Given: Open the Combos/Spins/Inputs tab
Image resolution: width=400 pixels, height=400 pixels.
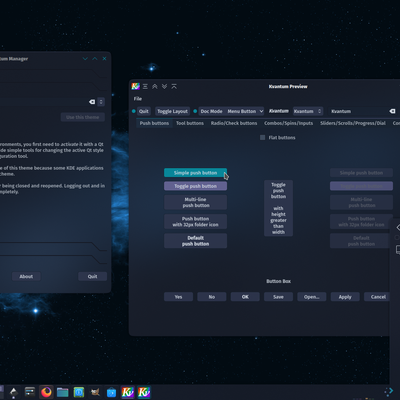Looking at the screenshot, I should pyautogui.click(x=289, y=123).
